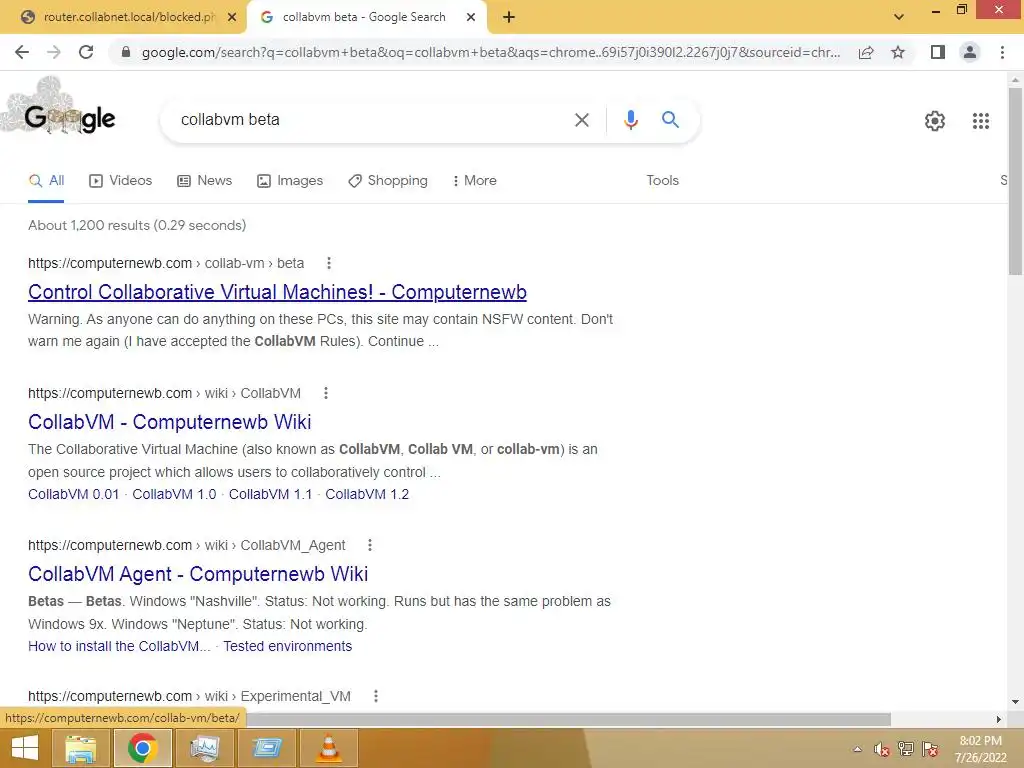Open the Chrome profile menu

click(970, 52)
